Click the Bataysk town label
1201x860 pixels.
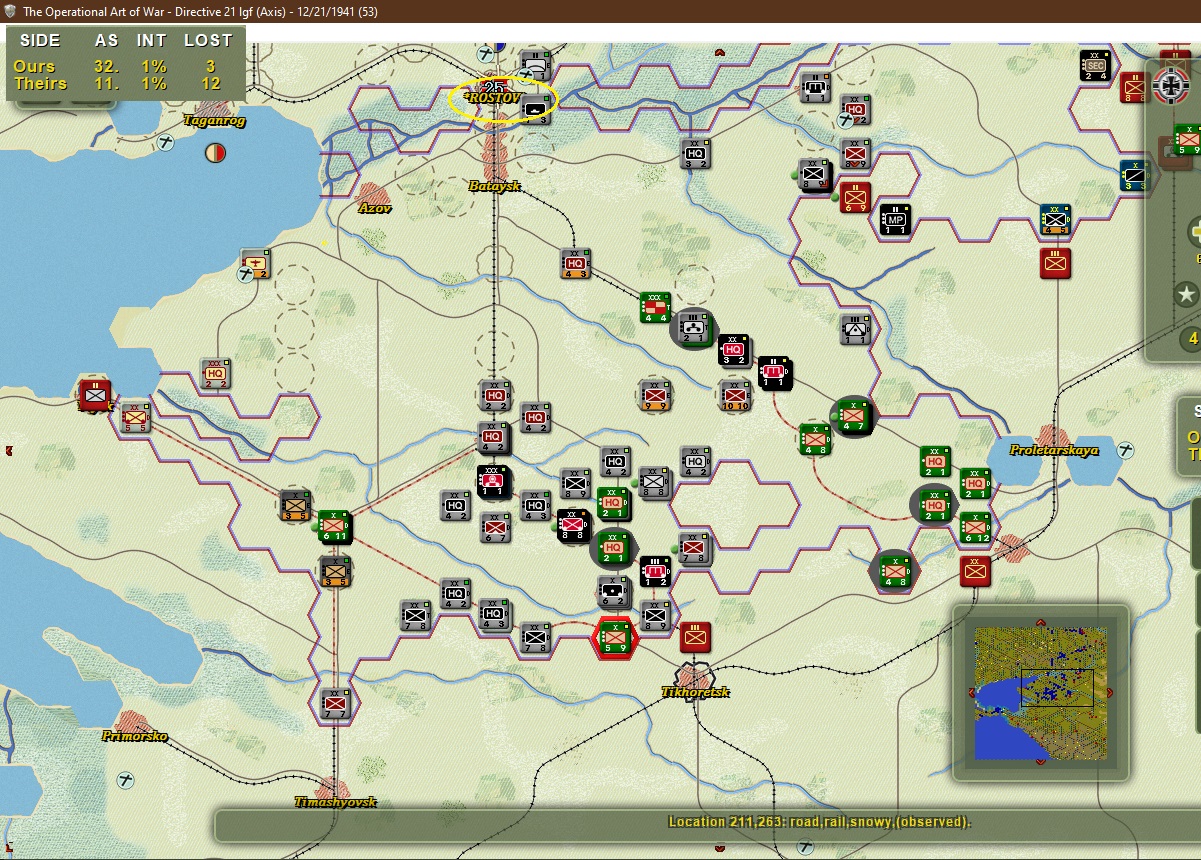click(495, 186)
